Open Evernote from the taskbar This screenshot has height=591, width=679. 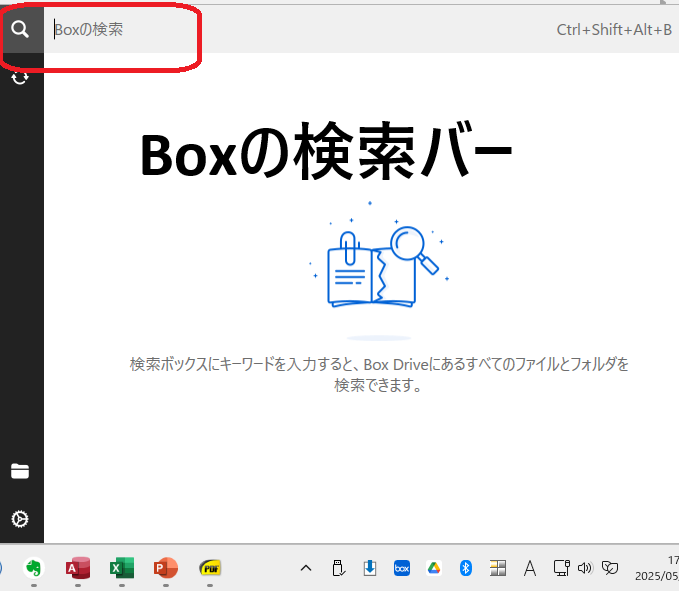point(34,568)
